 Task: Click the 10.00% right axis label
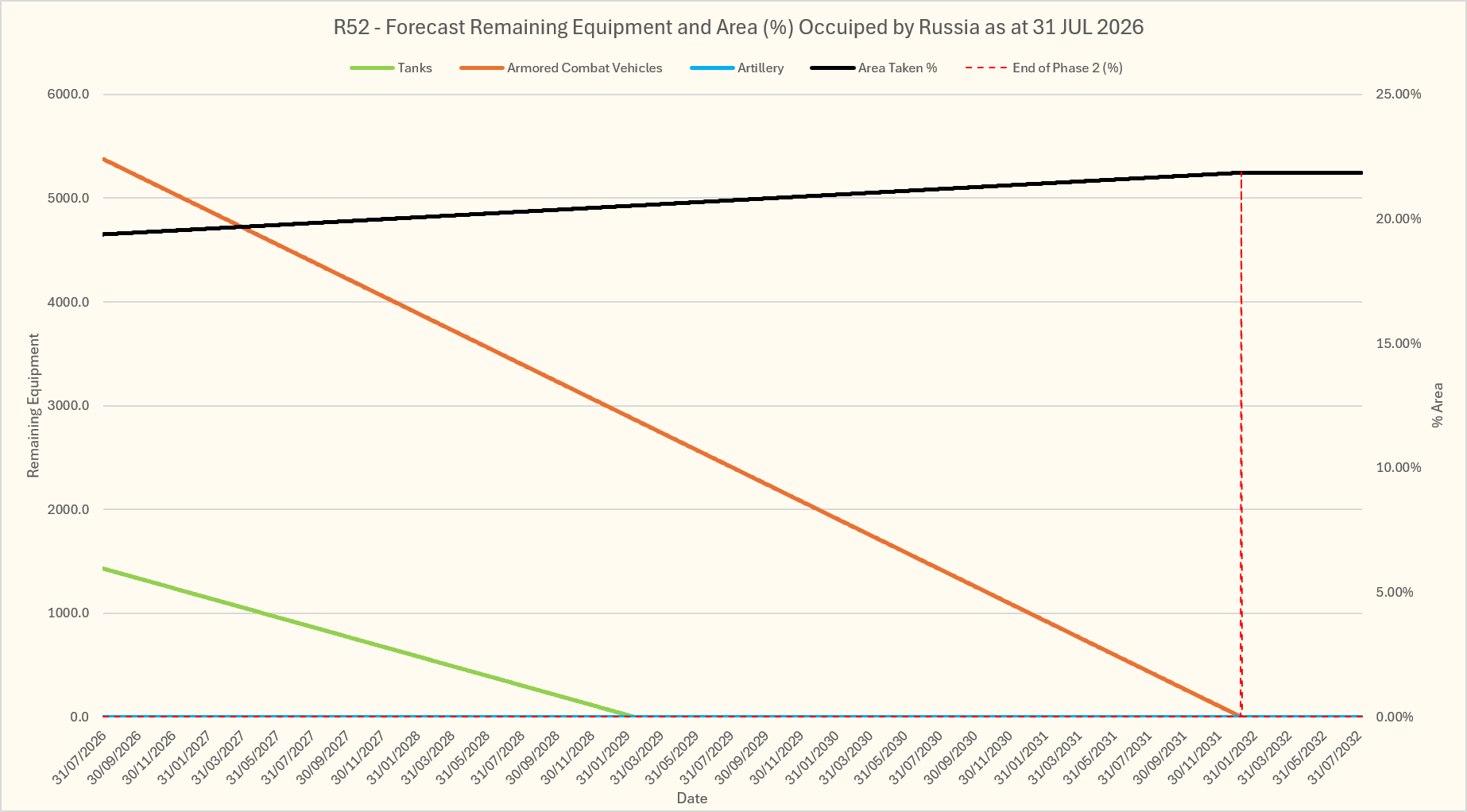tap(1399, 467)
